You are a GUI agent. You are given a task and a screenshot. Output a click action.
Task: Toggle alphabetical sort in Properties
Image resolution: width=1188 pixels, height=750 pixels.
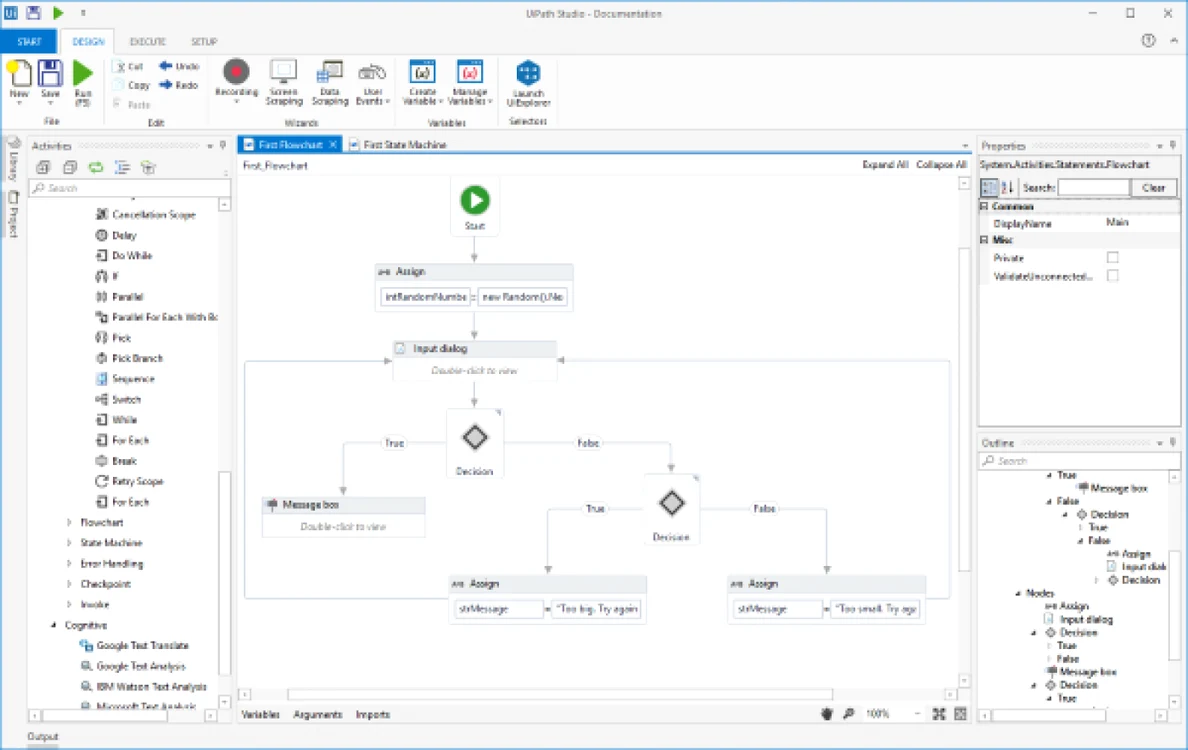coord(1007,187)
